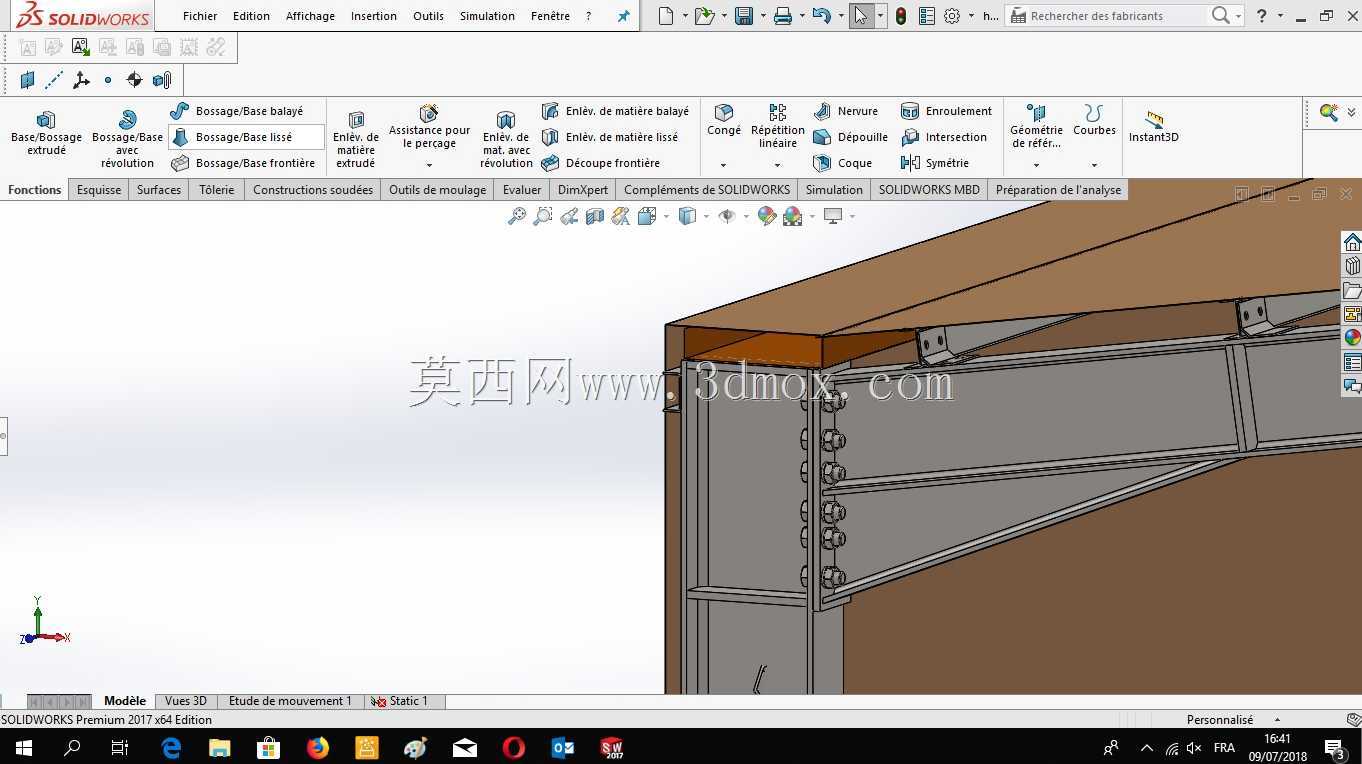This screenshot has height=764, width=1362.
Task: Select the Découpe frontière tool
Action: coord(600,163)
